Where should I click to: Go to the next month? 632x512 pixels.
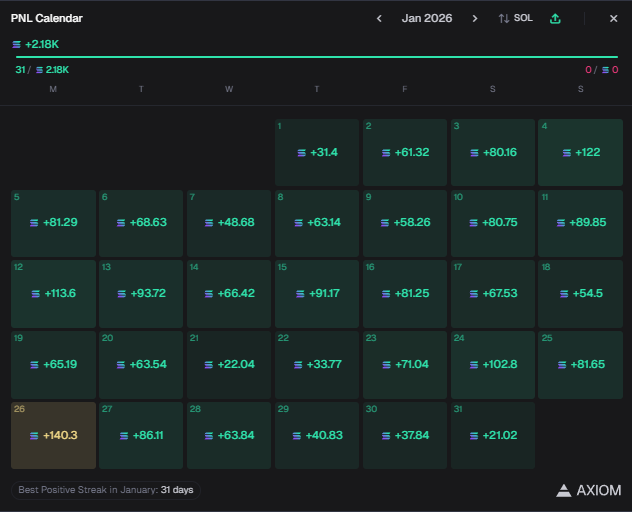[x=475, y=19]
